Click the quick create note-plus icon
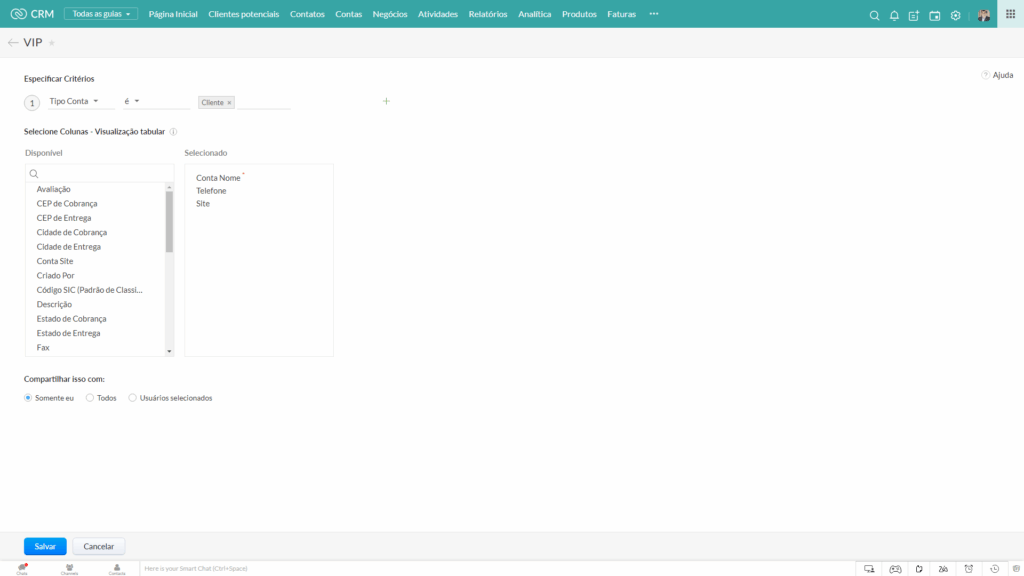The width and height of the screenshot is (1024, 576). point(914,15)
